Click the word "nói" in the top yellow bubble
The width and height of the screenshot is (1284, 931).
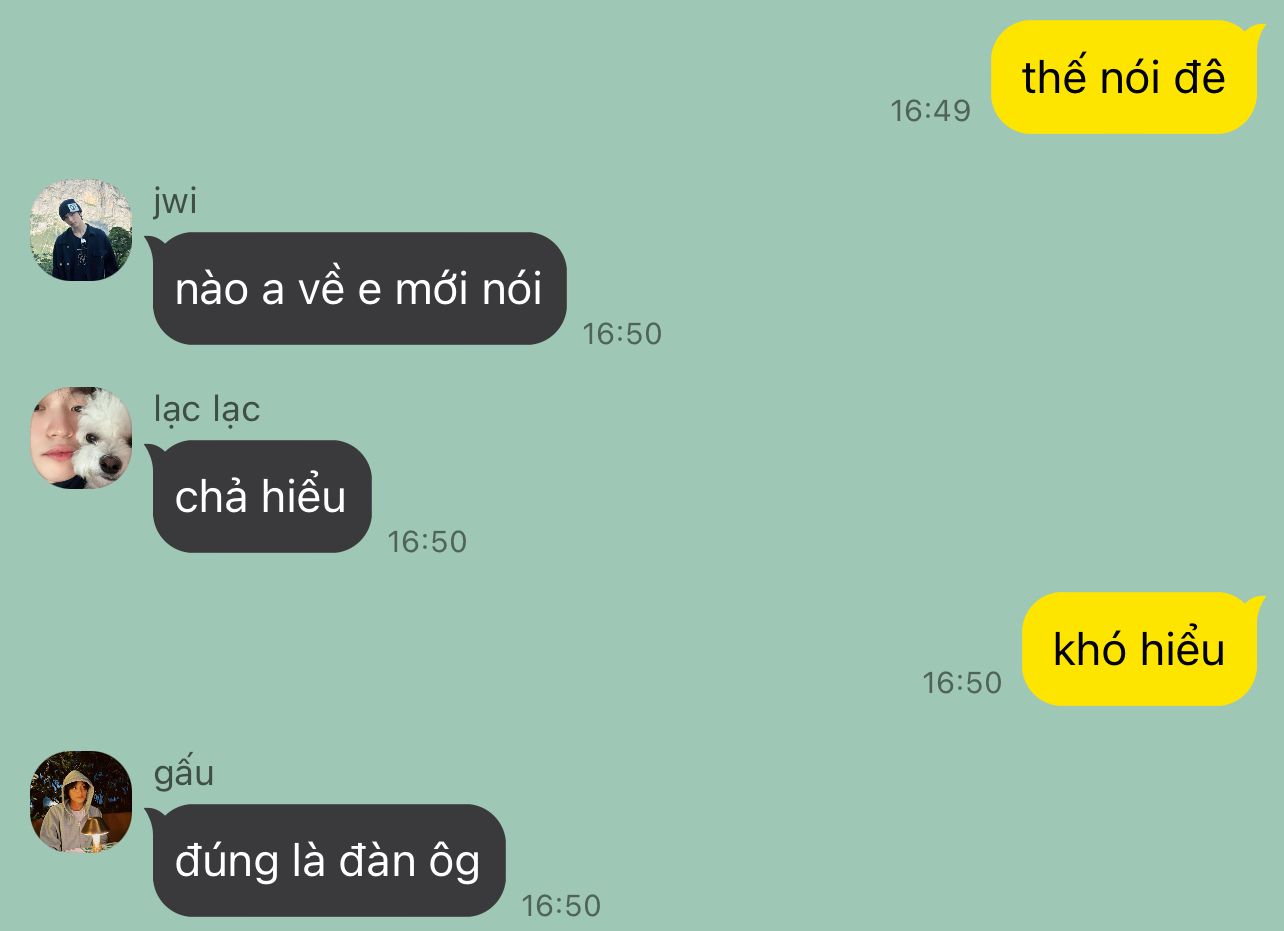[x=1124, y=77]
